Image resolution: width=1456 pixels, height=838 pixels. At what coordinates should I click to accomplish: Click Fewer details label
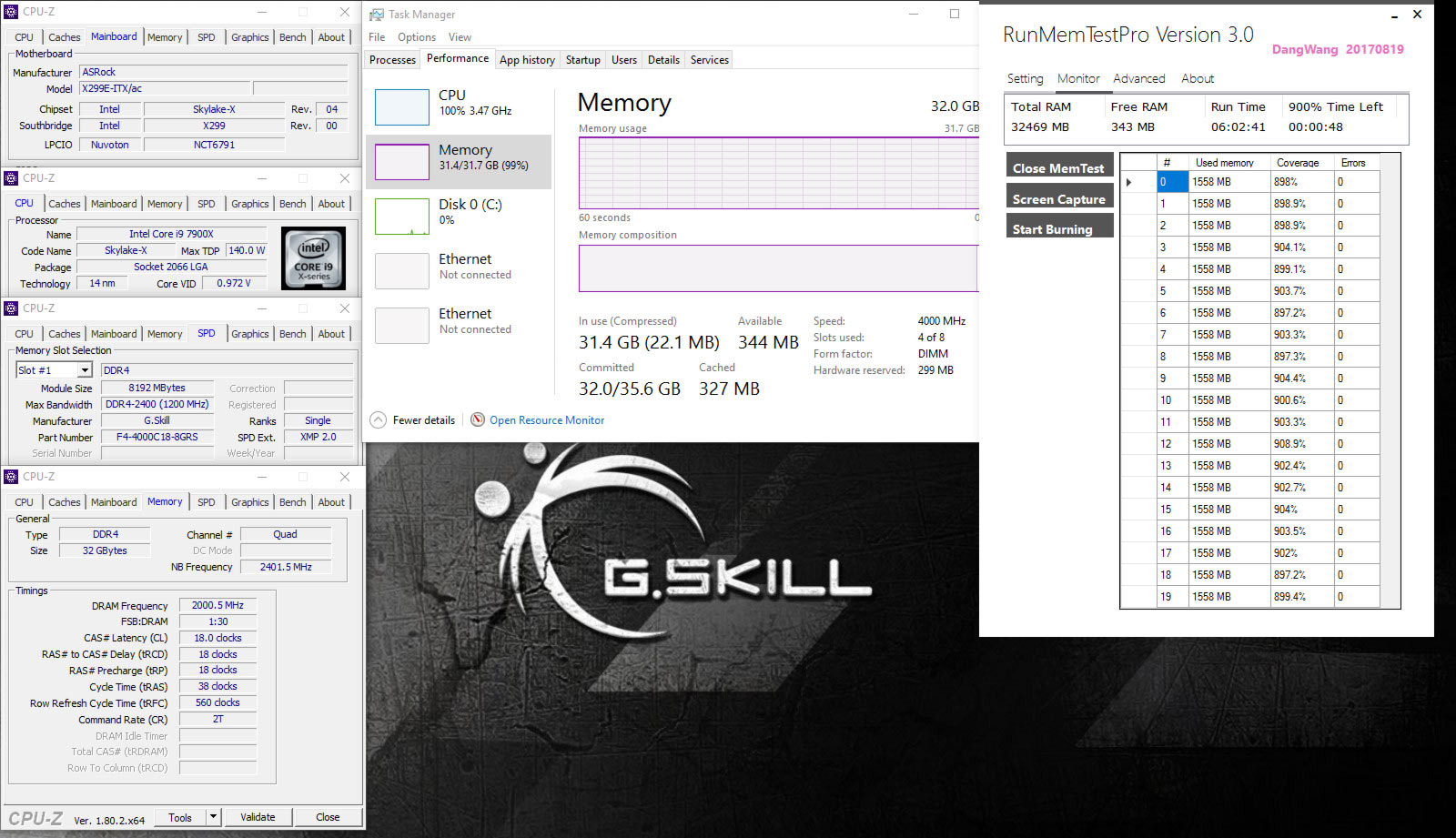coord(424,420)
